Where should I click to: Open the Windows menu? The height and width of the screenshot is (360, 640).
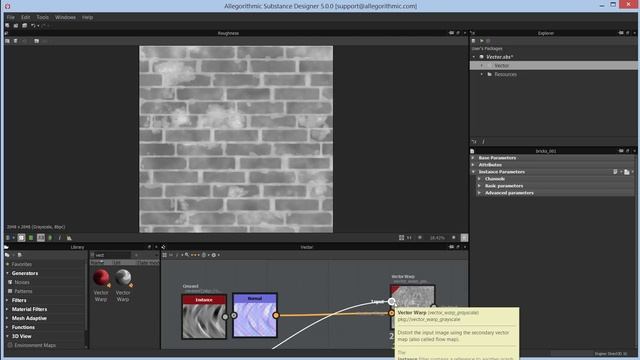(x=65, y=17)
